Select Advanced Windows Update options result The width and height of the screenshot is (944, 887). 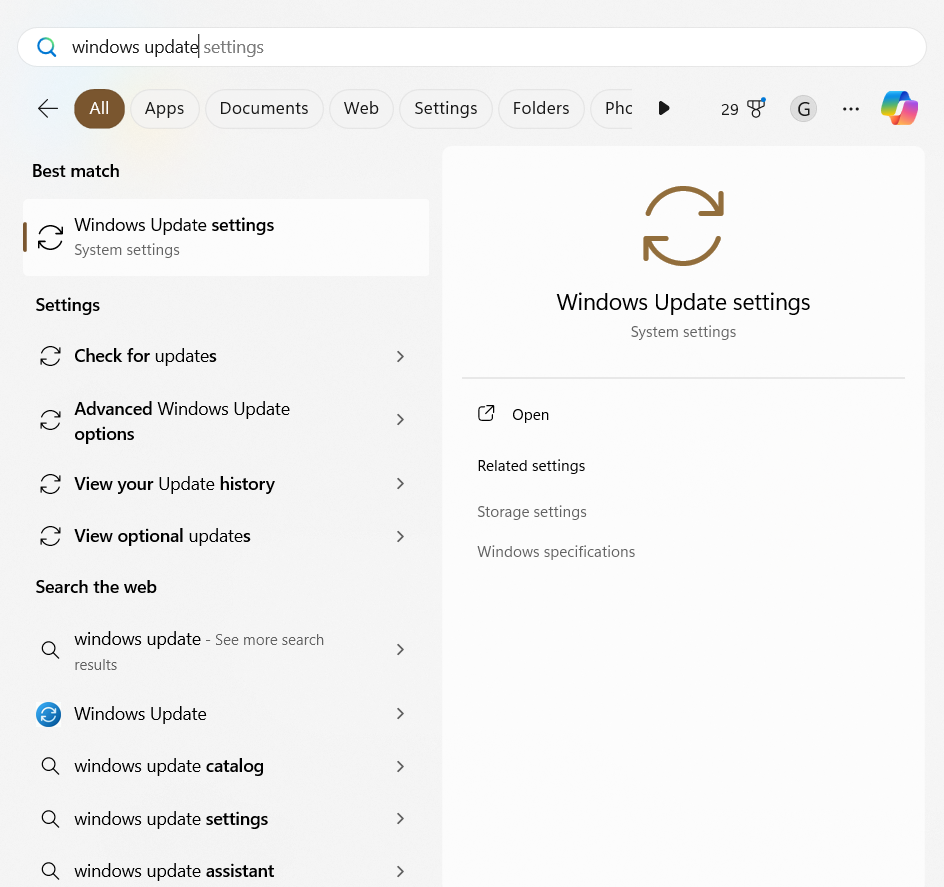point(226,420)
